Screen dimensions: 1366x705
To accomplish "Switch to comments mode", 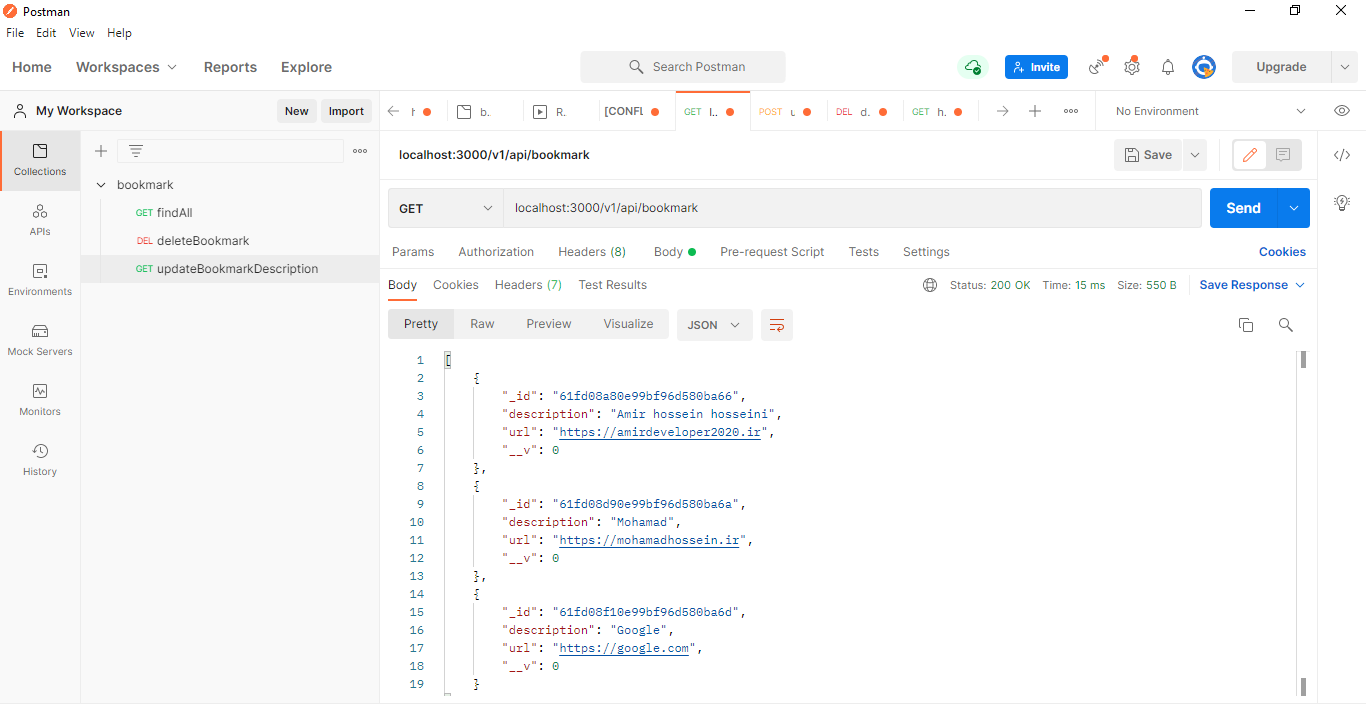I will click(1284, 155).
